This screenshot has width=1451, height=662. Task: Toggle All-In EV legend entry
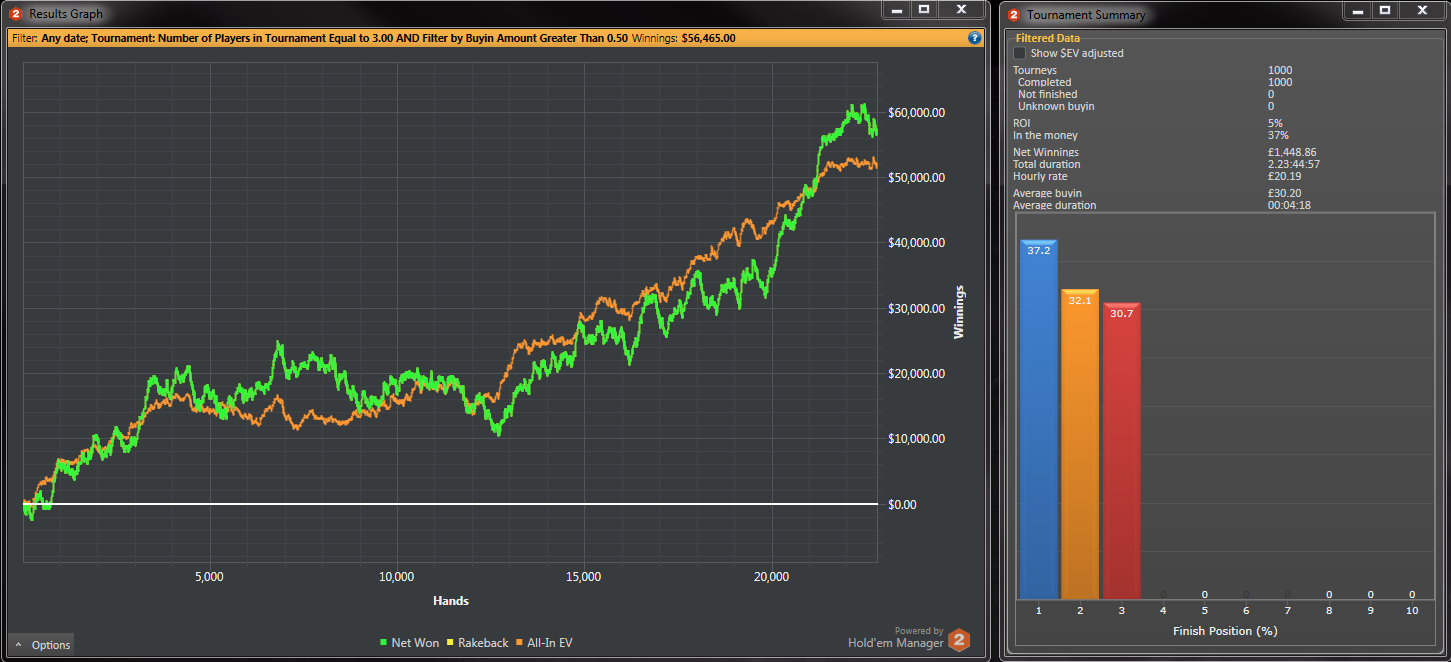[x=544, y=643]
